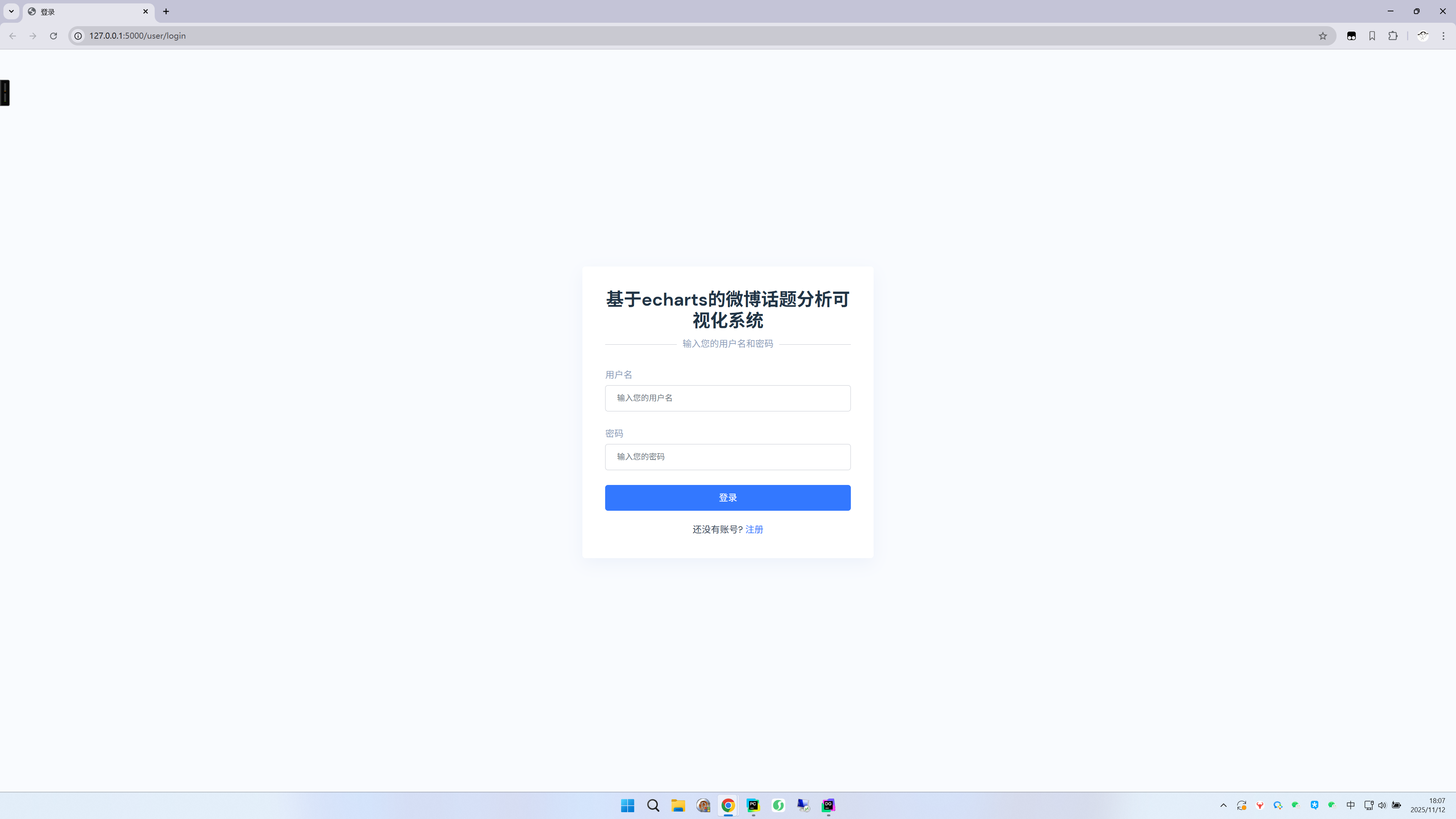Viewport: 1456px width, 819px height.
Task: Click the blue 登录 button
Action: click(728, 497)
